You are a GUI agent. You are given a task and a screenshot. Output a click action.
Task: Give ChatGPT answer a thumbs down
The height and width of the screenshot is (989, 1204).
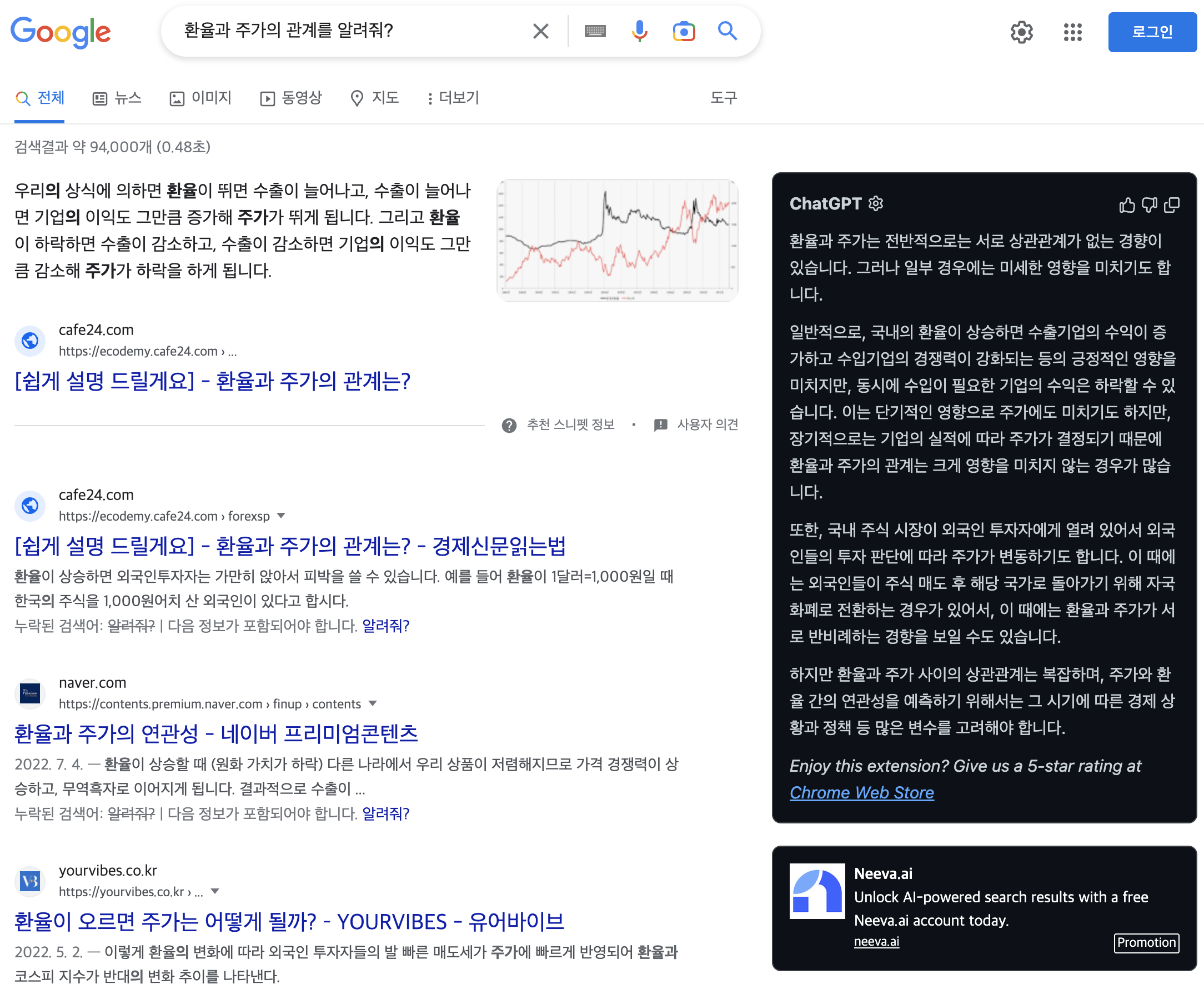point(1150,205)
